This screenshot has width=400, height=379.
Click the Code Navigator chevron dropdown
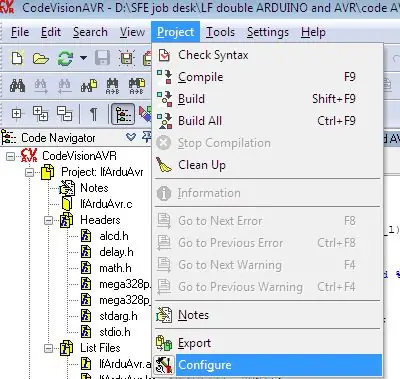[131, 137]
